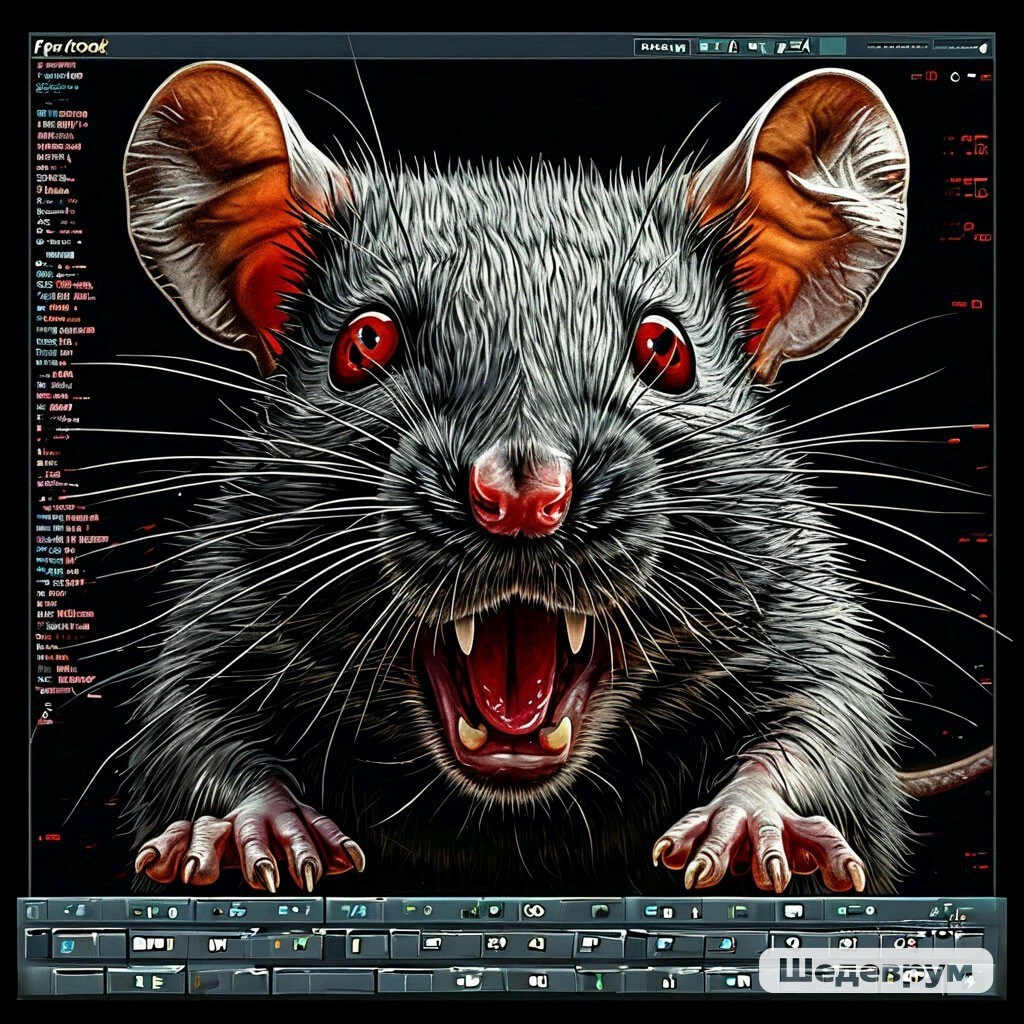The width and height of the screenshot is (1024, 1024).
Task: Click the Шедеврум watermark label
Action: pyautogui.click(x=875, y=971)
